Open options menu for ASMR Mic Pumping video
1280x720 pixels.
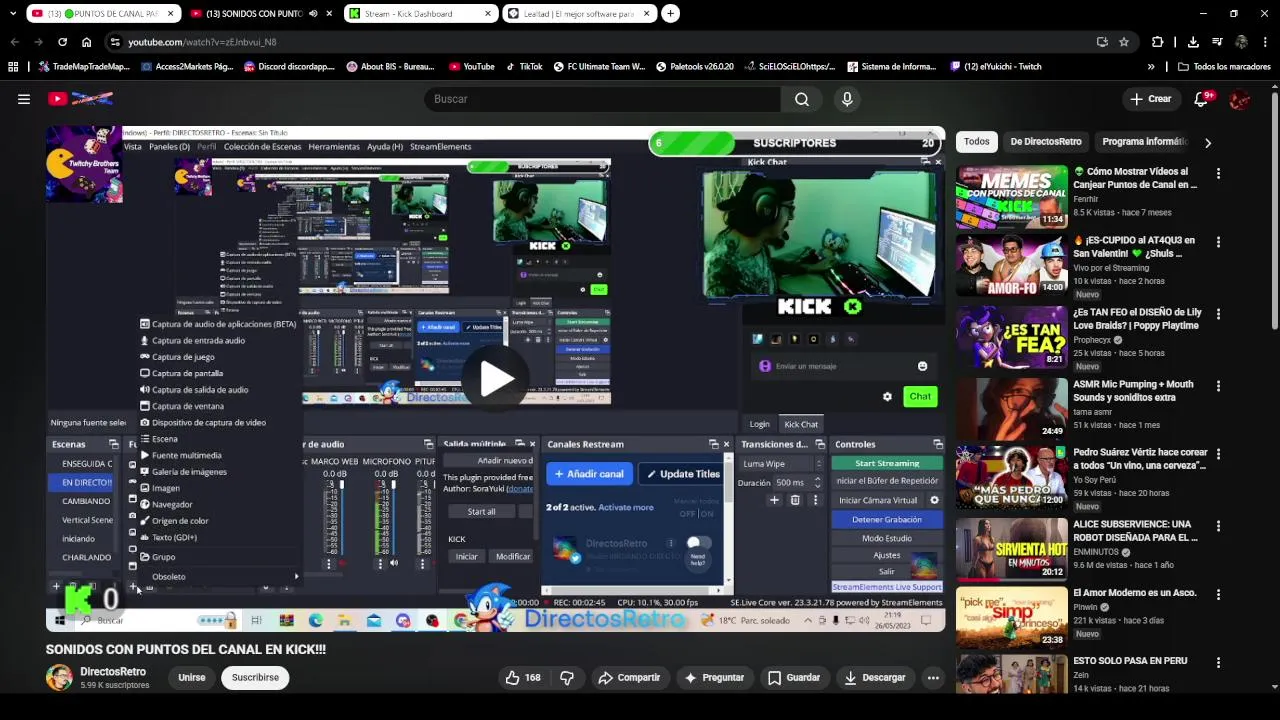point(1218,386)
